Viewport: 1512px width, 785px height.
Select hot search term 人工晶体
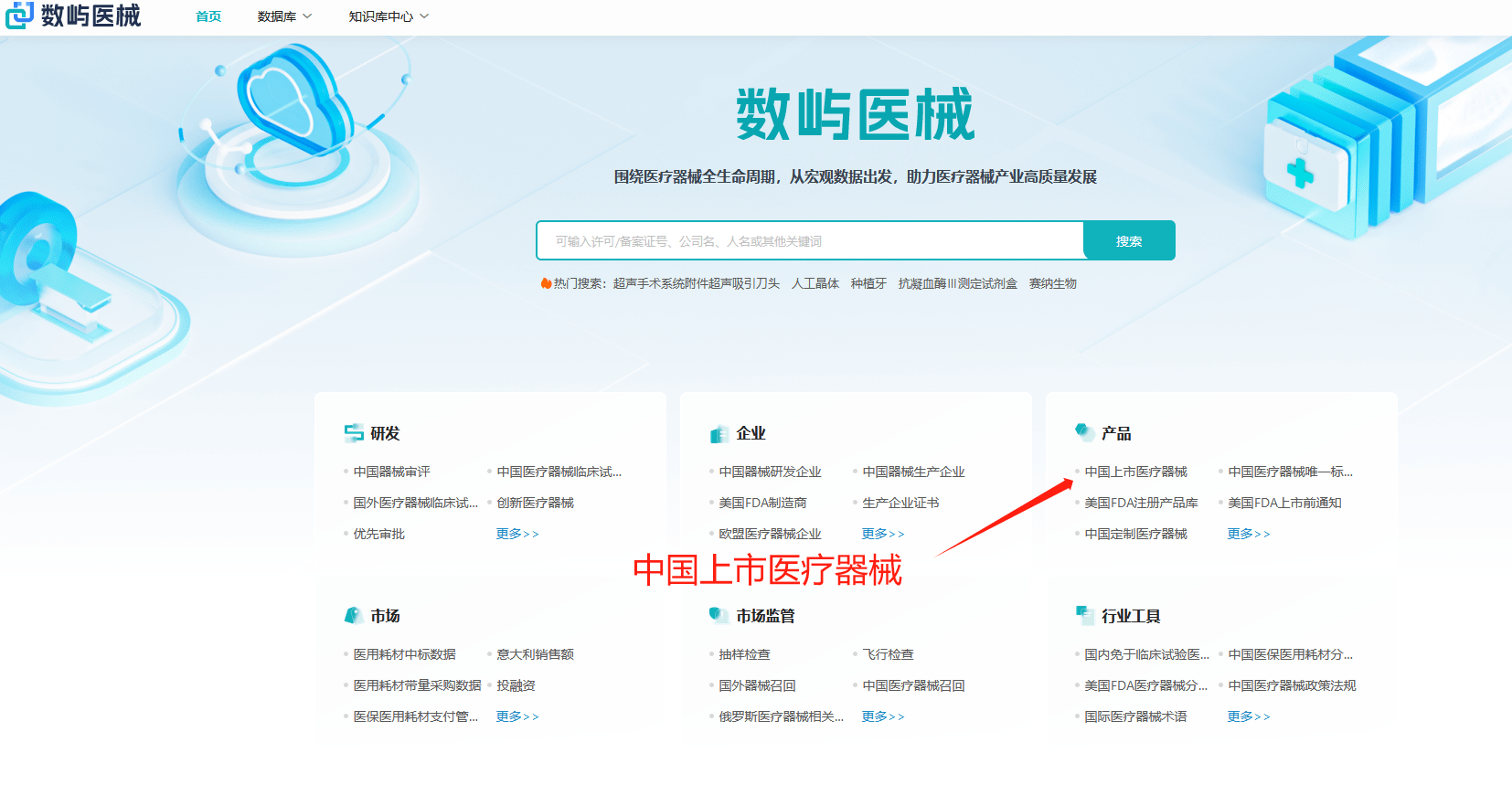[815, 283]
